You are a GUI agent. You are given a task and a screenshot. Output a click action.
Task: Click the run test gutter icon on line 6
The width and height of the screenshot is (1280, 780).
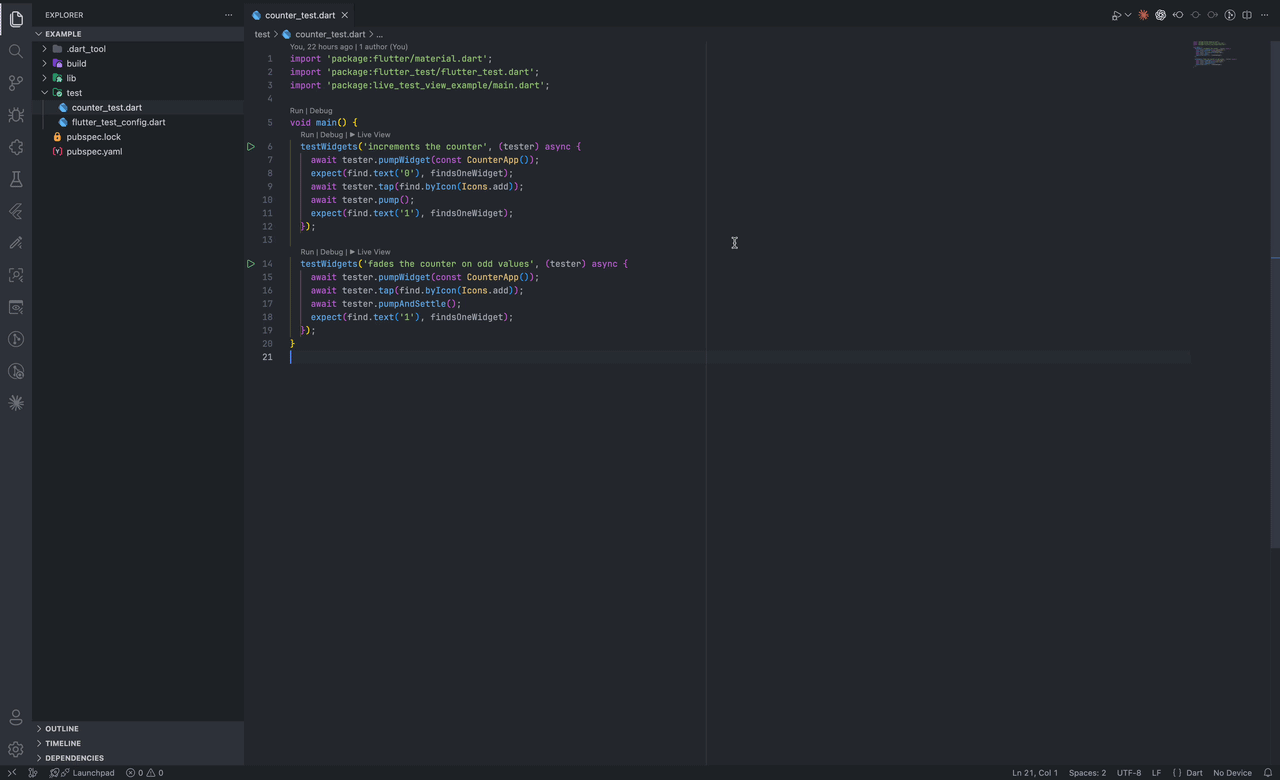(x=251, y=146)
